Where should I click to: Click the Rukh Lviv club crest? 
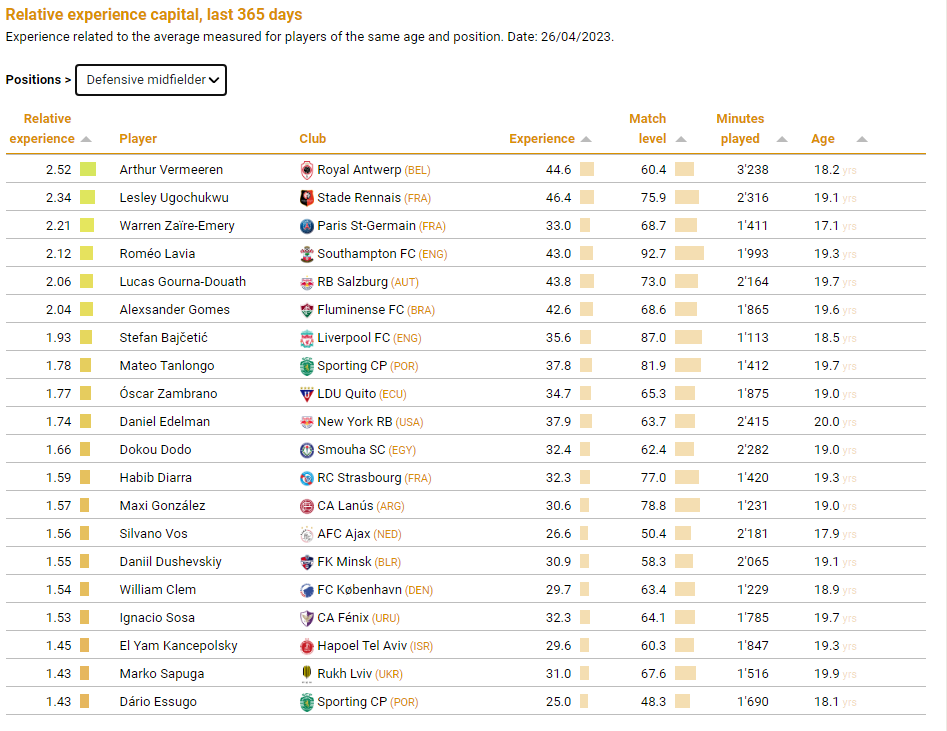pyautogui.click(x=307, y=674)
